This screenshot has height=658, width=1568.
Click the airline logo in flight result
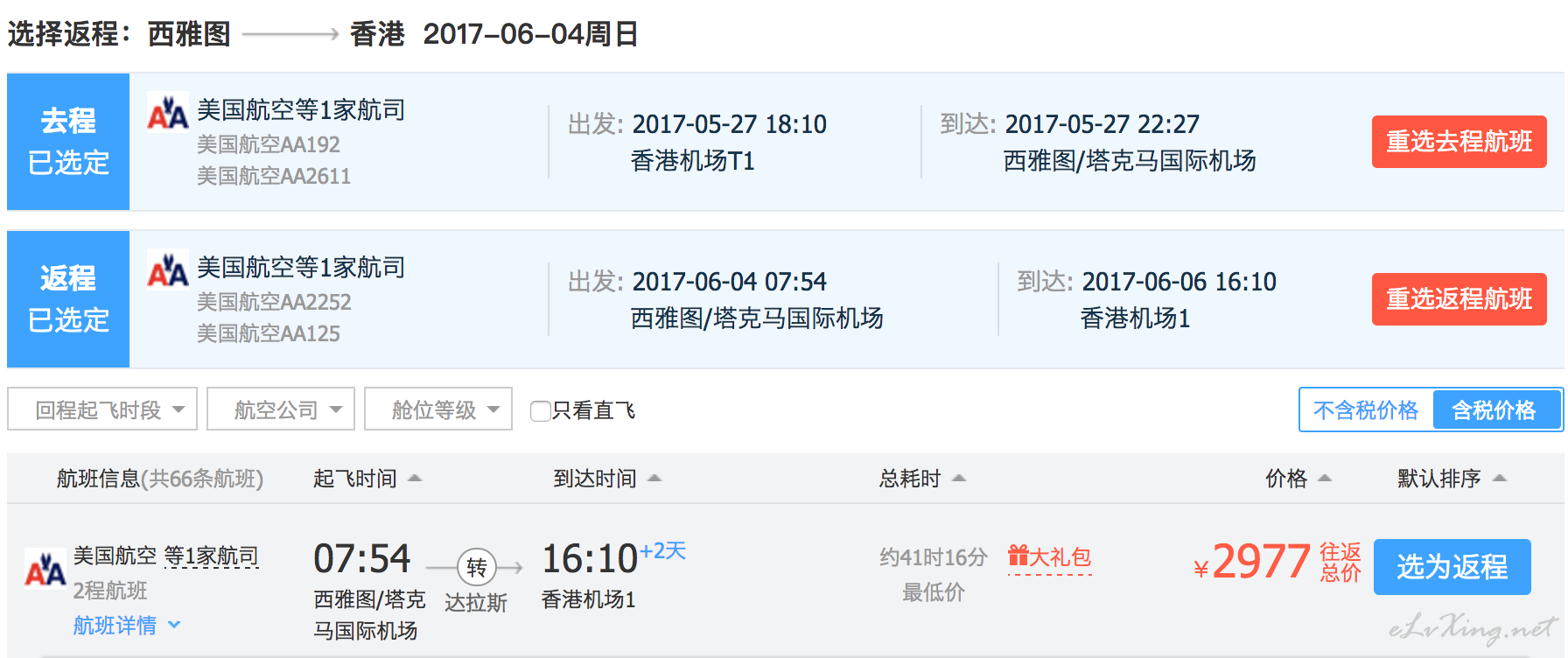[x=45, y=568]
